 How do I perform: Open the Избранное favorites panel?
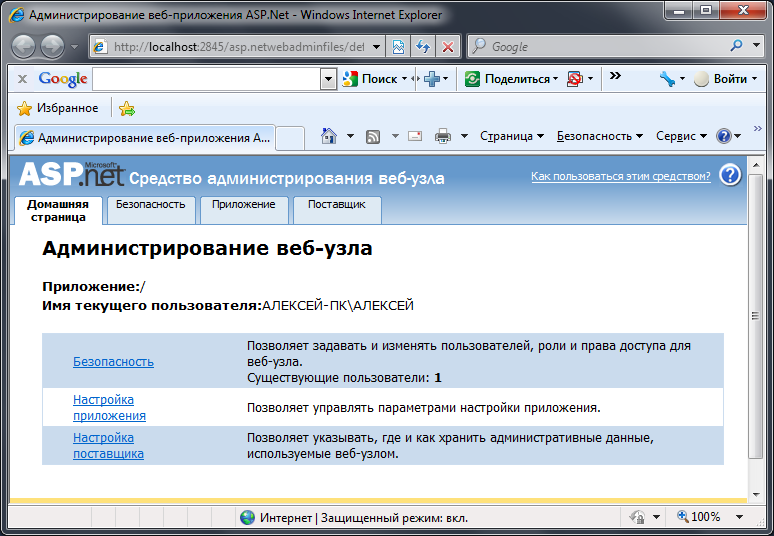click(x=58, y=108)
